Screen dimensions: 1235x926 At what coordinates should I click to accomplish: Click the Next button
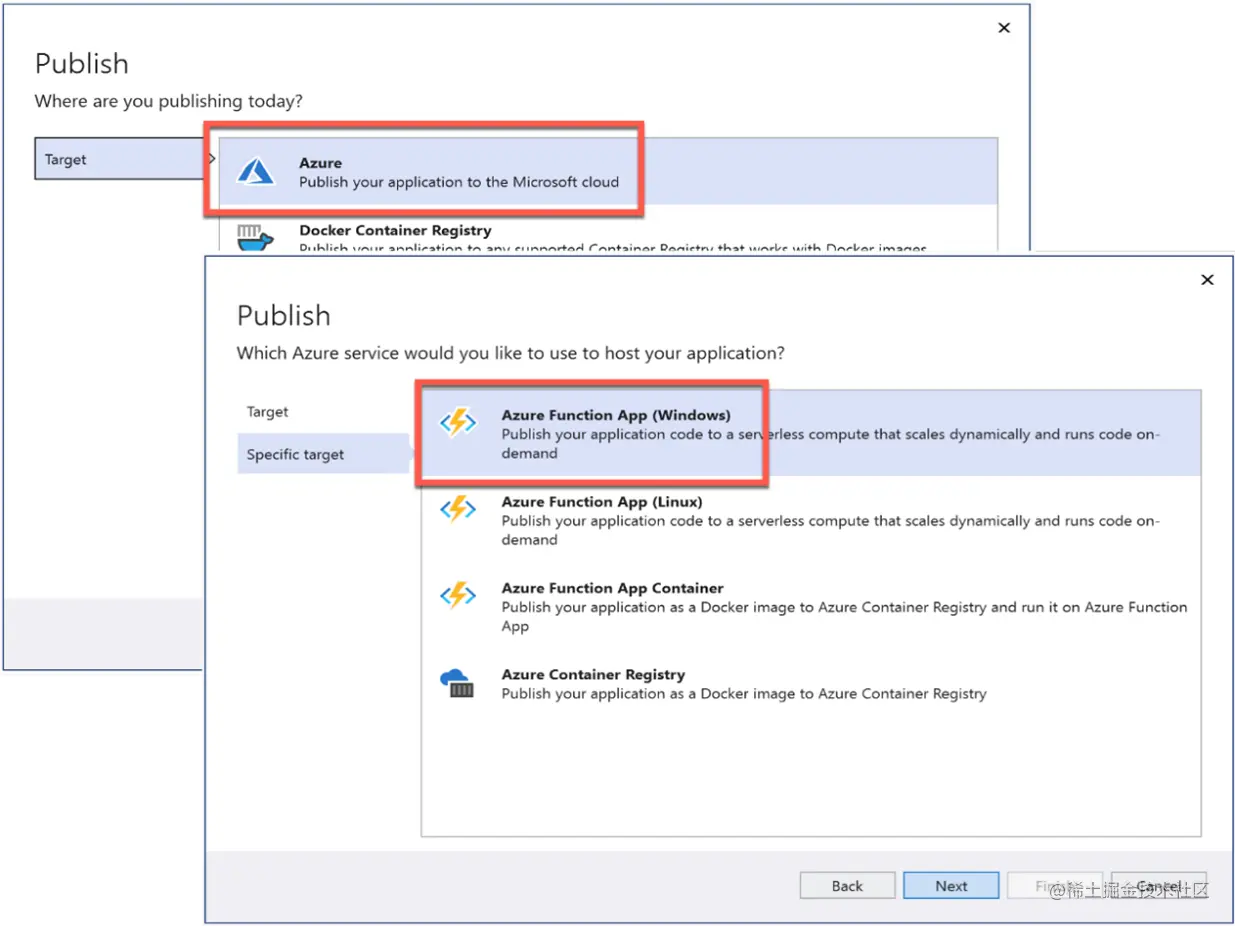[x=951, y=886]
